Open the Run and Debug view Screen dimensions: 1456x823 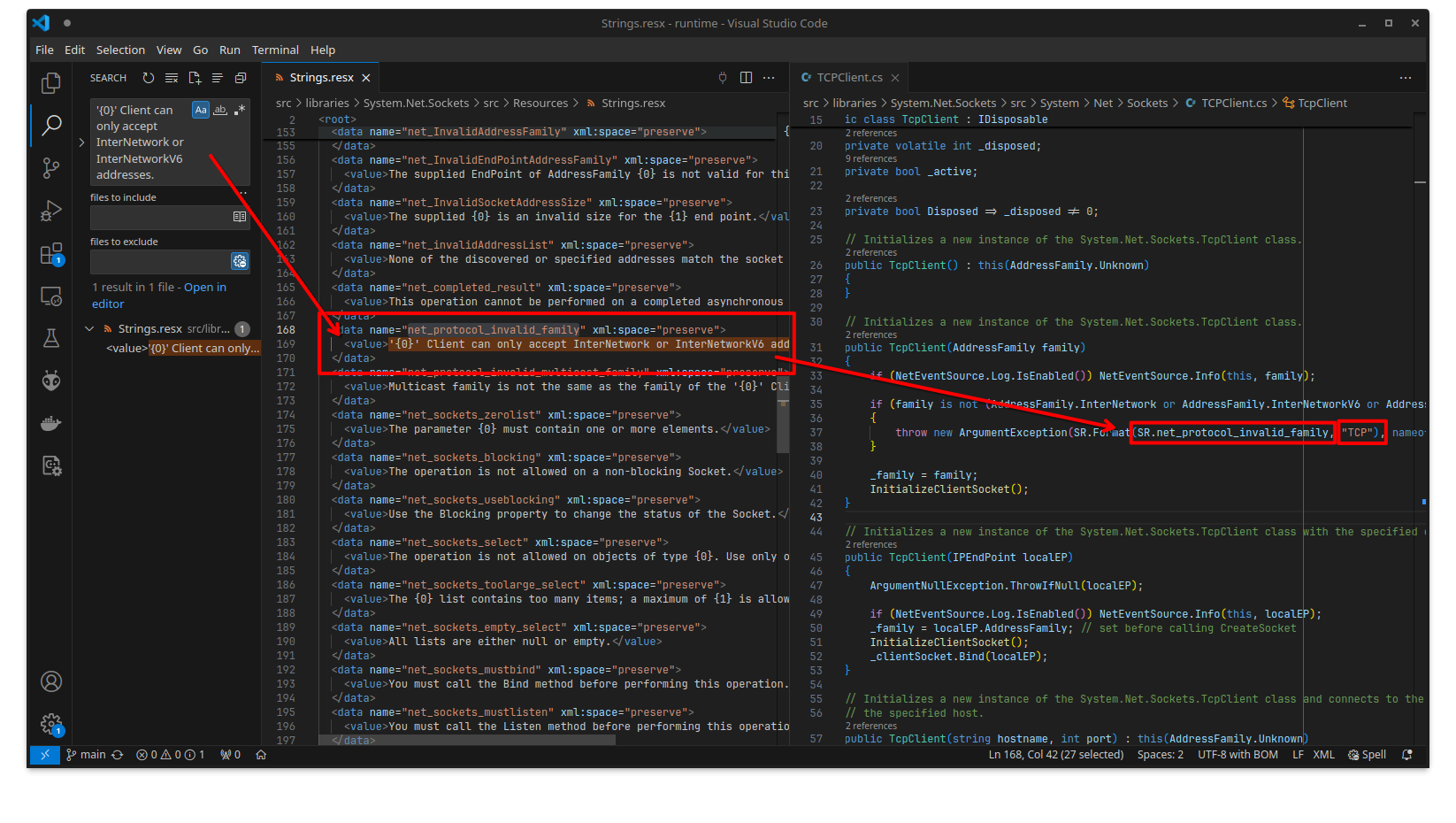pos(51,211)
